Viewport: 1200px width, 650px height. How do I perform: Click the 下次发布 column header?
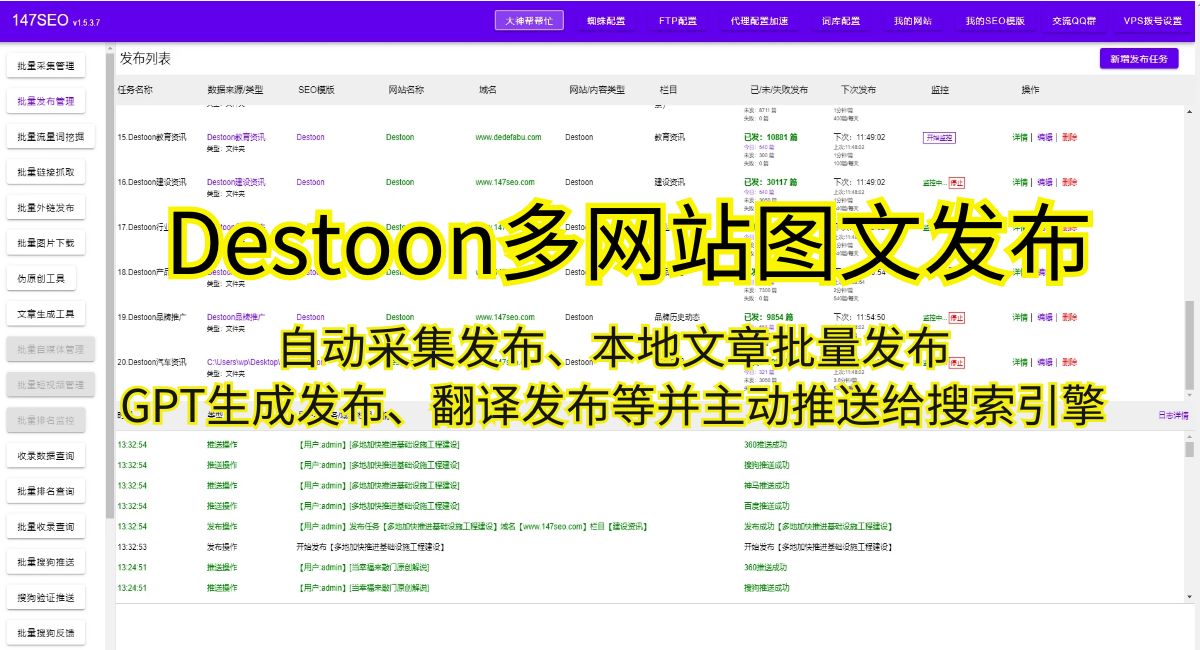click(x=858, y=90)
